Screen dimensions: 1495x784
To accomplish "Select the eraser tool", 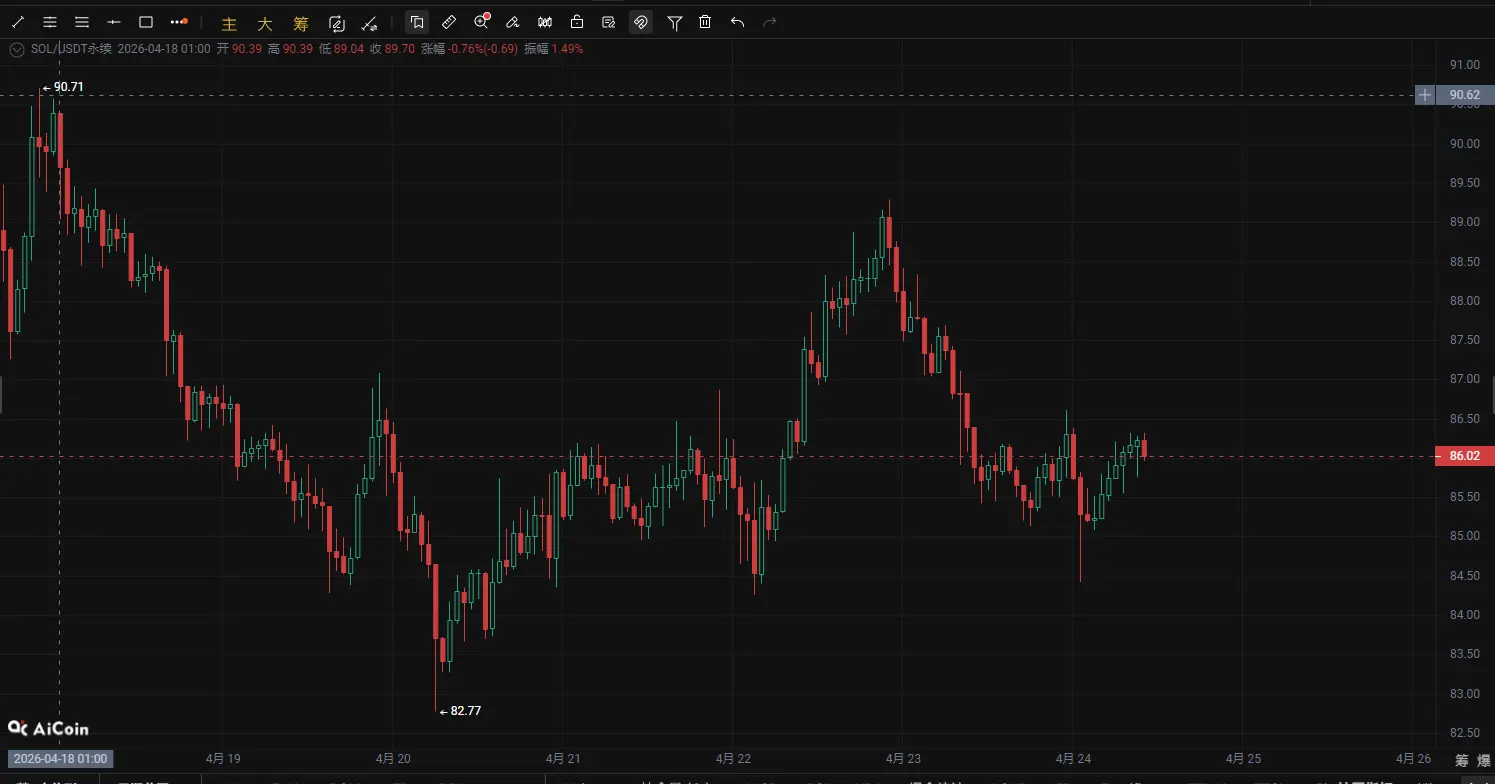I will (513, 22).
